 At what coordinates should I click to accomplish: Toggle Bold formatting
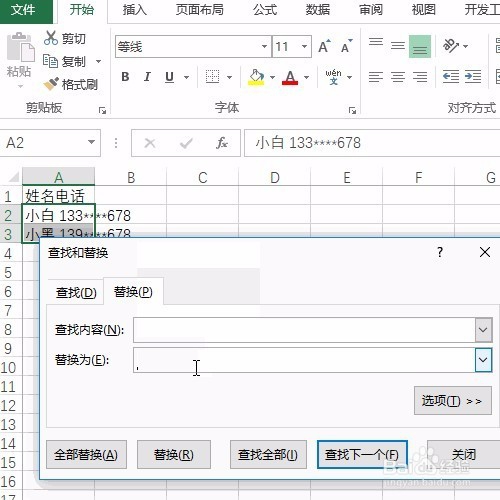(125, 77)
